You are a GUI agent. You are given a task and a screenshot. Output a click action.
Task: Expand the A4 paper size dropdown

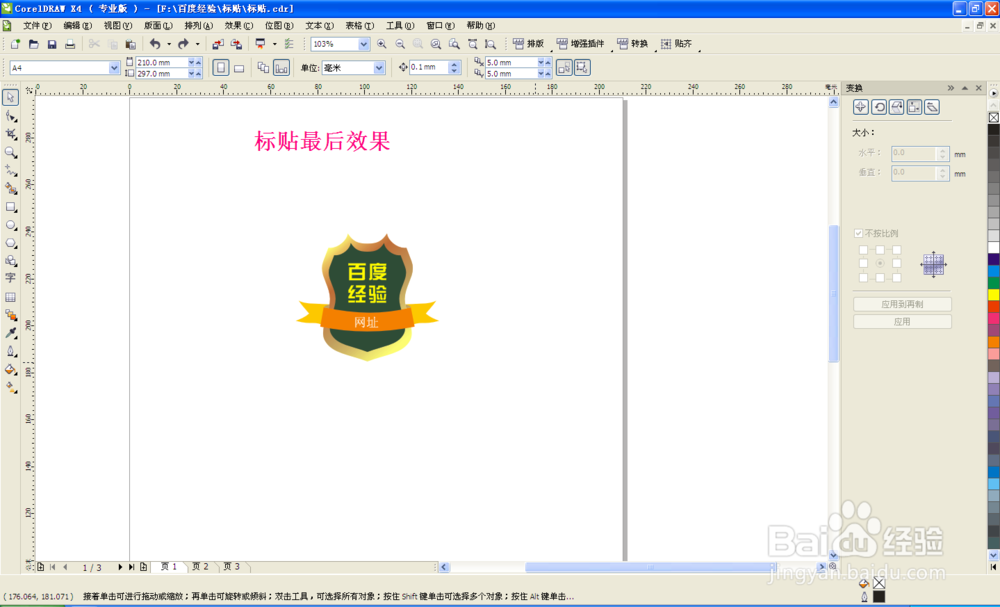(113, 66)
